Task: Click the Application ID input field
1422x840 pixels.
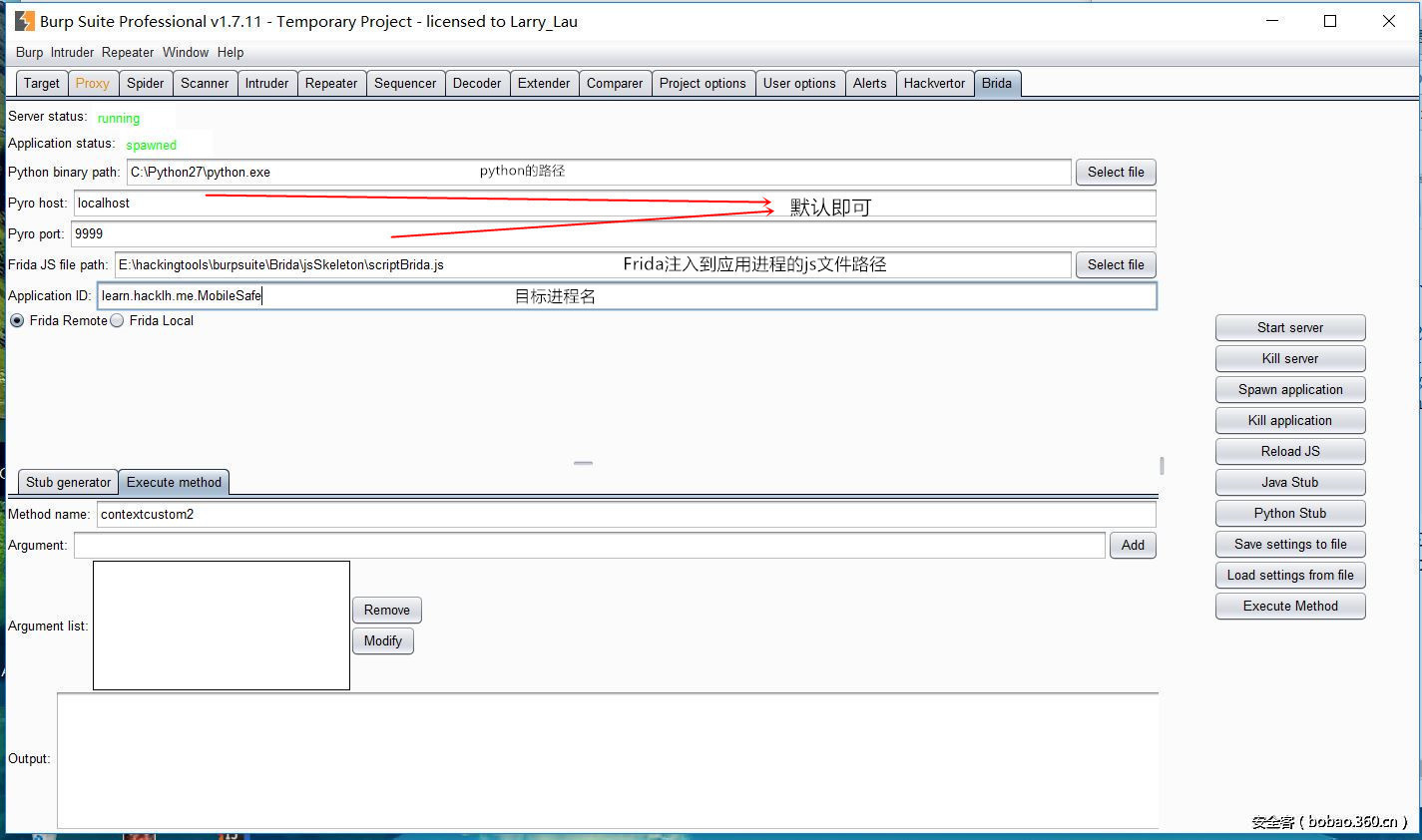Action: click(x=627, y=295)
